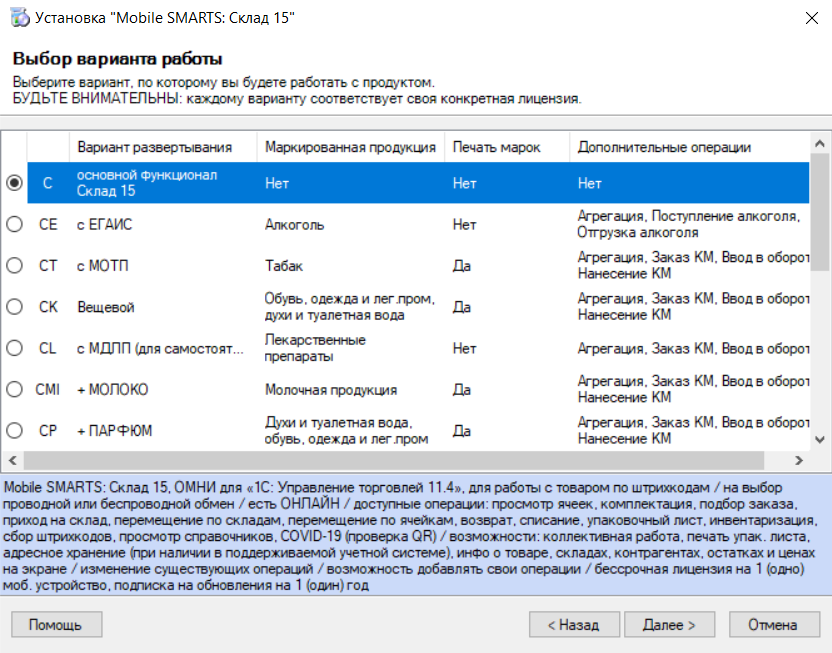This screenshot has height=653, width=832.
Task: Click the horizontal scrollbar right arrow
Action: [x=799, y=460]
